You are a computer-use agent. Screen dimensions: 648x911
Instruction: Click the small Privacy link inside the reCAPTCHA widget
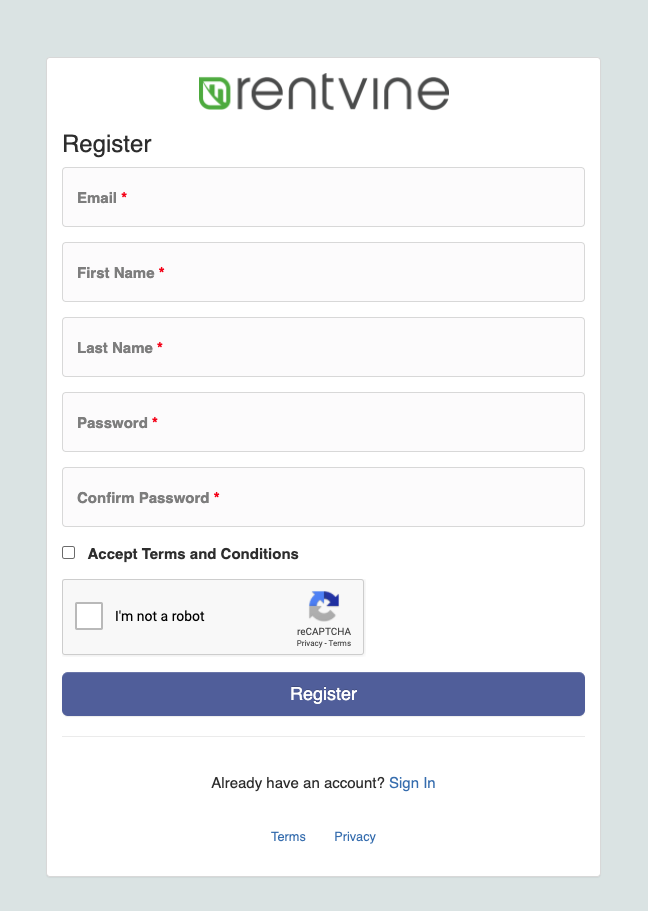click(x=309, y=644)
